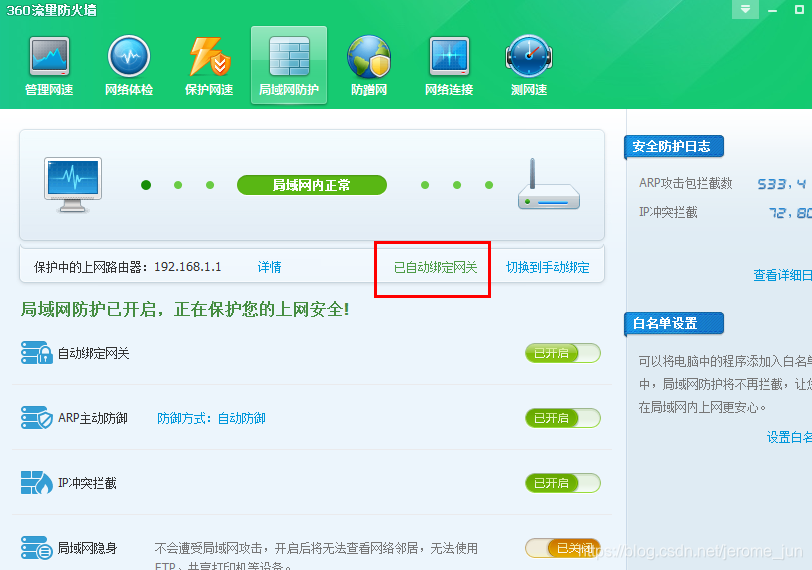The height and width of the screenshot is (570, 812).
Task: Open the 查看详细日志 log link
Action: pyautogui.click(x=782, y=275)
